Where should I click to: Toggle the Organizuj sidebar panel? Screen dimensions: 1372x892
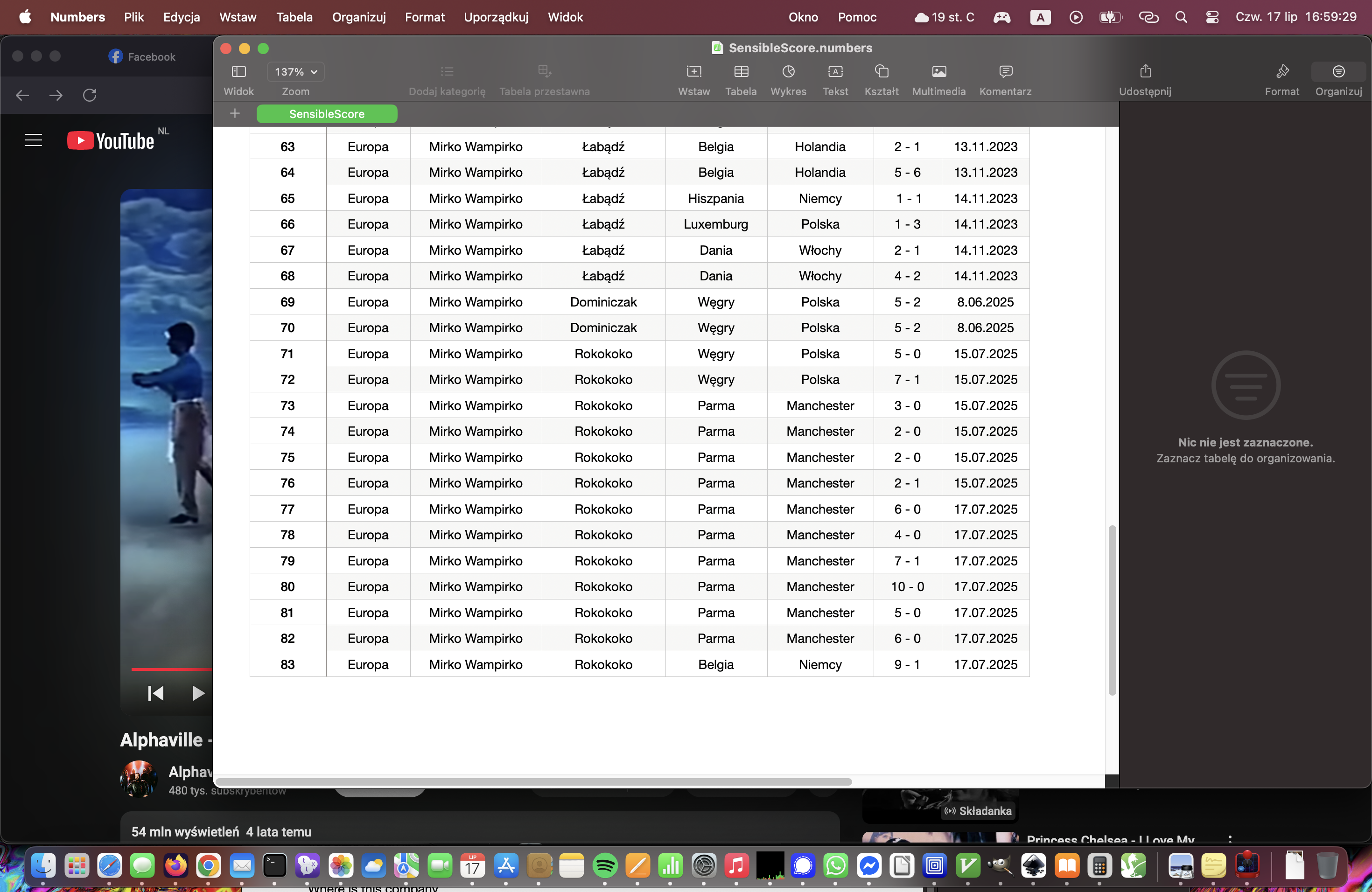pyautogui.click(x=1338, y=72)
